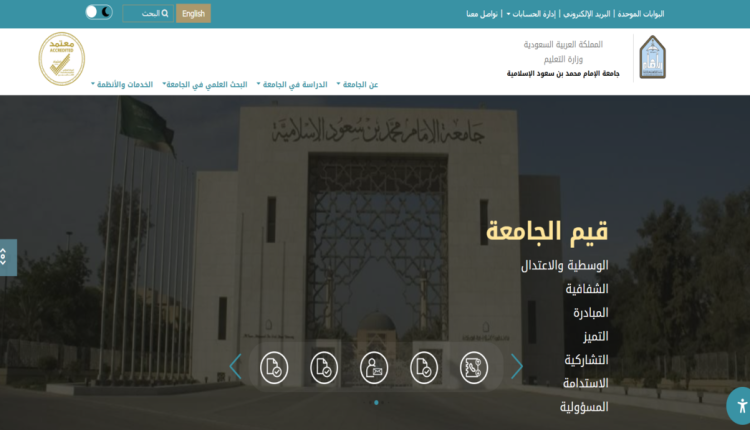This screenshot has height=430, width=750.
Task: Click the التشاركية value text
Action: 586,360
